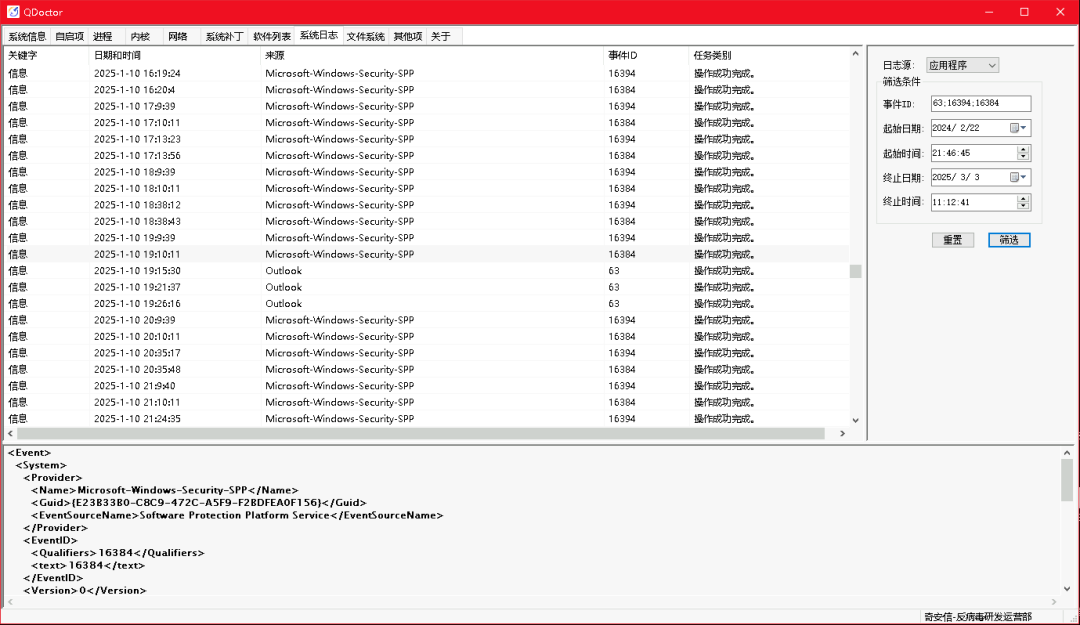The height and width of the screenshot is (625, 1080).
Task: Click the 筛选 filter button
Action: click(1009, 240)
